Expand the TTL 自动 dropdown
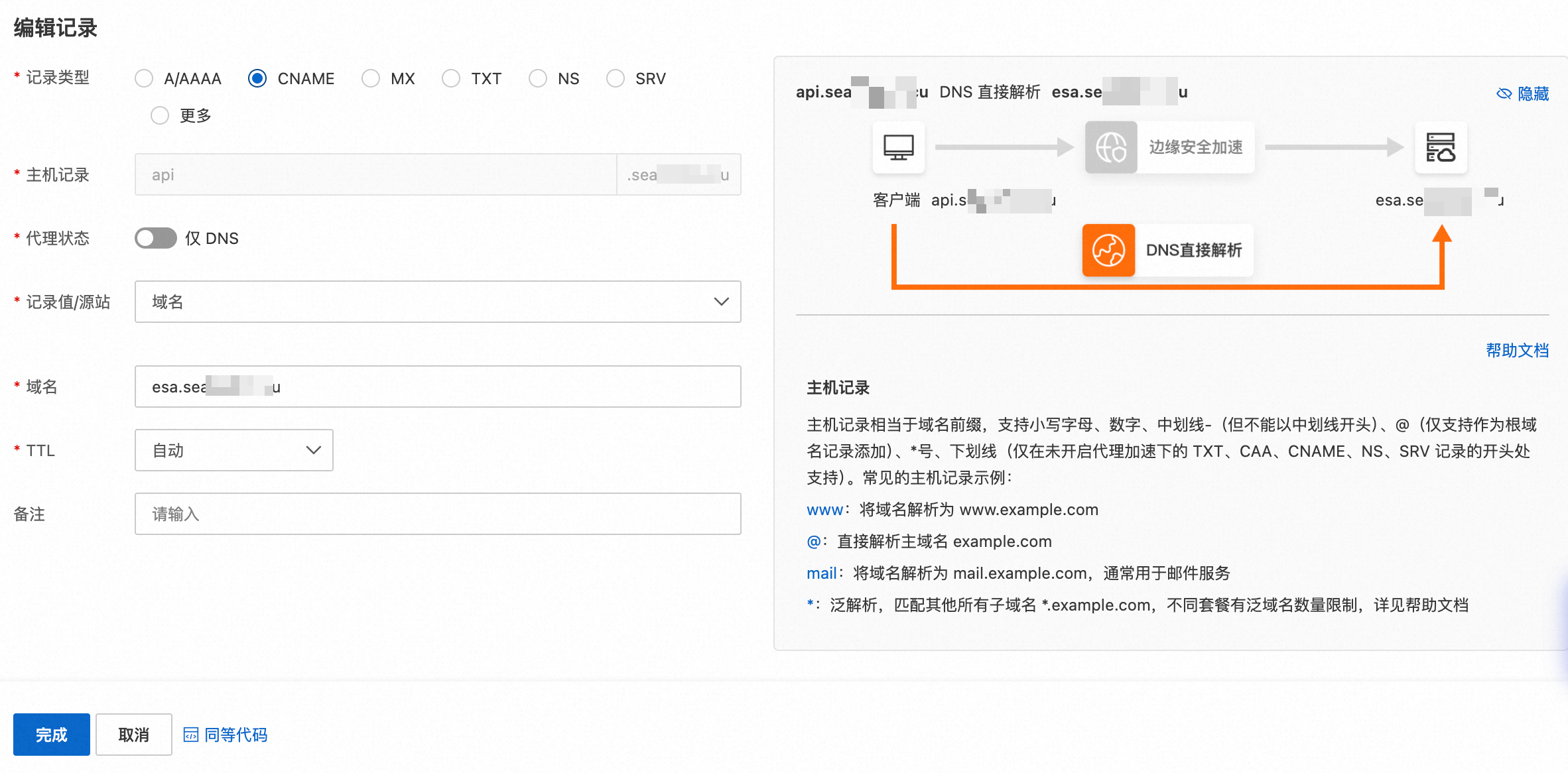The height and width of the screenshot is (773, 1568). [x=233, y=450]
